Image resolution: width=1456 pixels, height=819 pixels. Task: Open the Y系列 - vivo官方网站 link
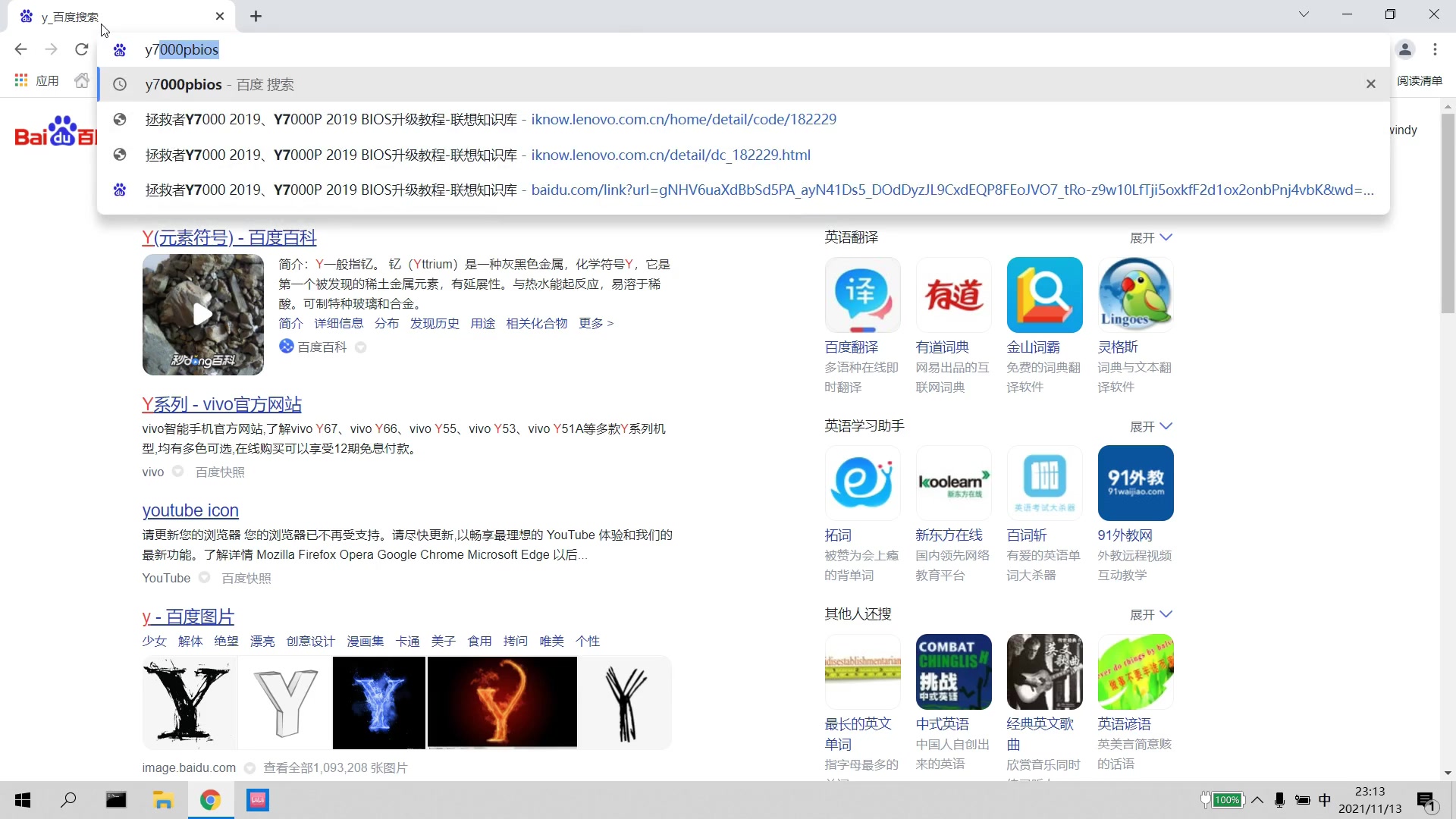[221, 404]
